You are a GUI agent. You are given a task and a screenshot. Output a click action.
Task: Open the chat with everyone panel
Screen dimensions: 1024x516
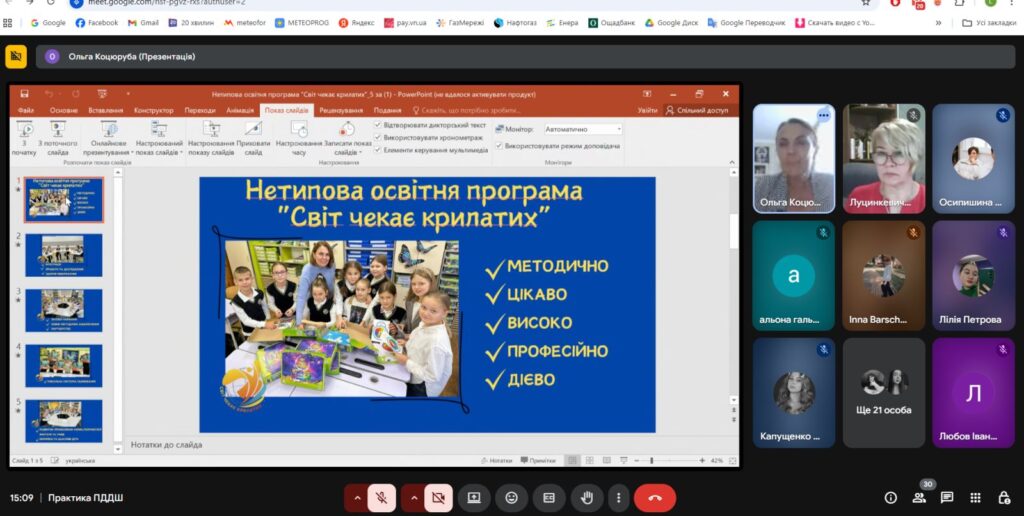(947, 498)
